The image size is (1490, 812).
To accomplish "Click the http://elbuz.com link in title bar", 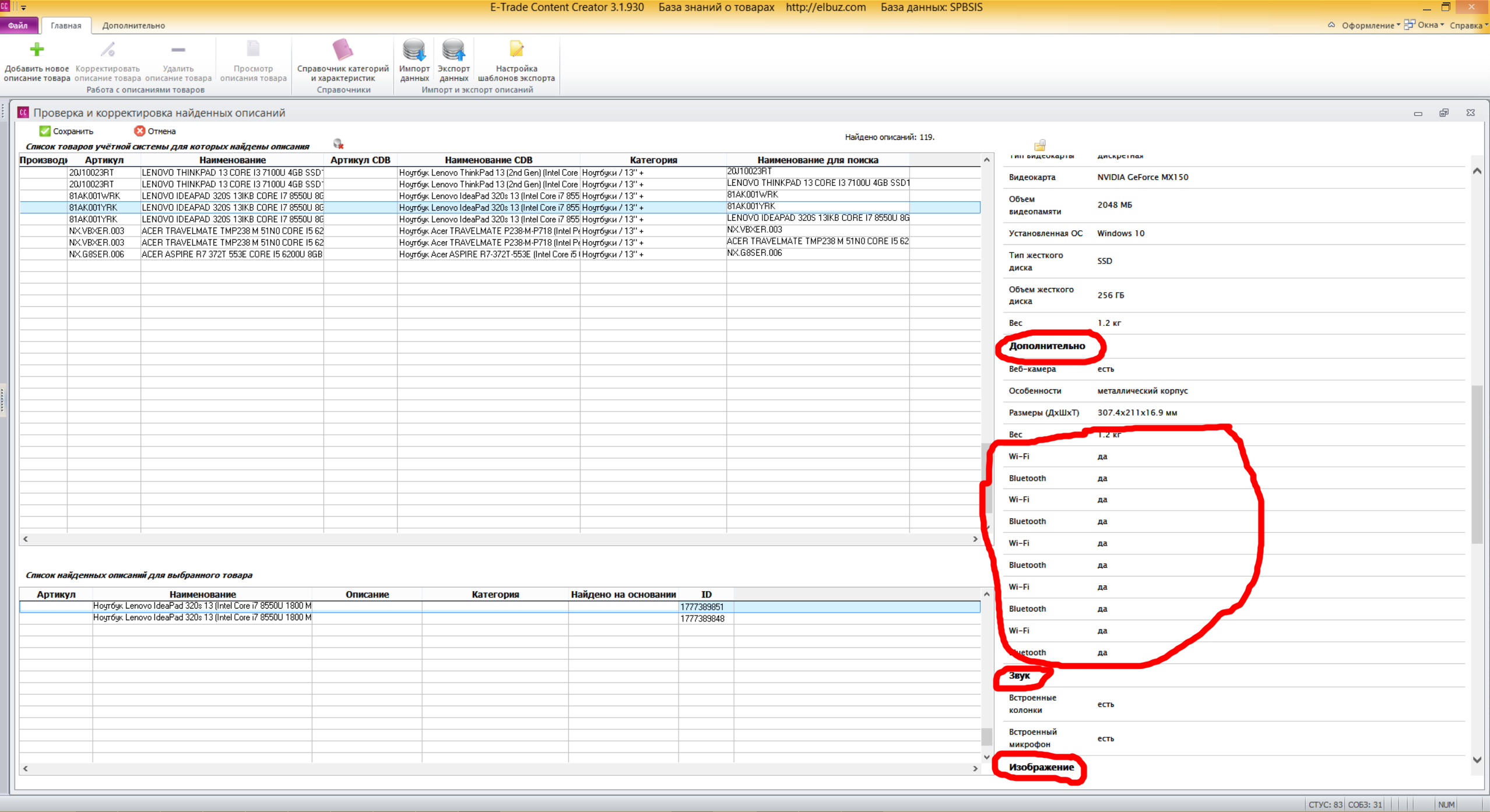I will [825, 8].
